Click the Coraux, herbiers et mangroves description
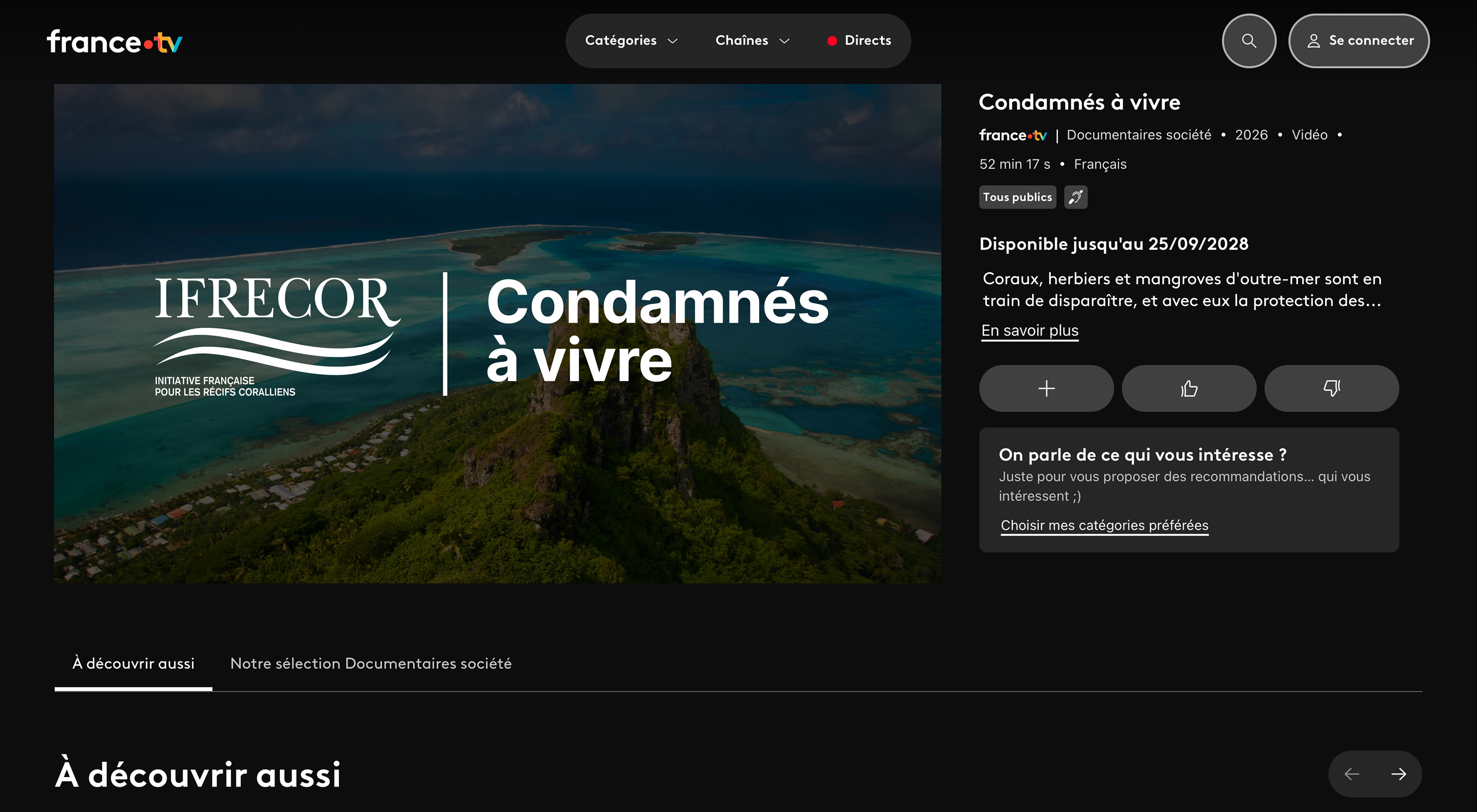The image size is (1477, 812). (x=1182, y=290)
